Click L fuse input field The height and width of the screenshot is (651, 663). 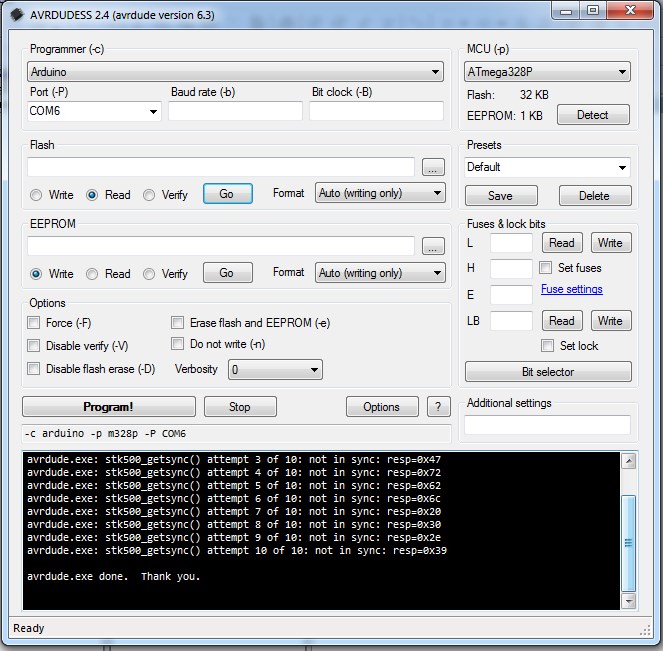click(x=511, y=243)
